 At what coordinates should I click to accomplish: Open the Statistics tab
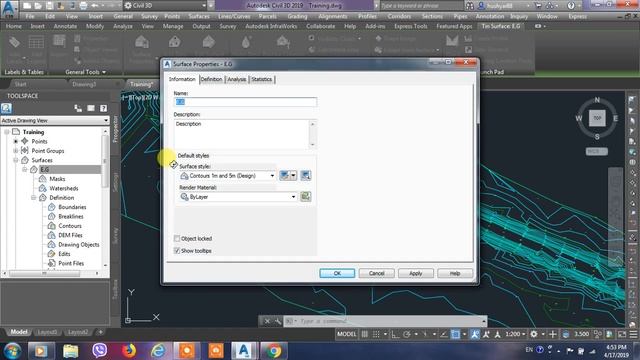(x=262, y=79)
